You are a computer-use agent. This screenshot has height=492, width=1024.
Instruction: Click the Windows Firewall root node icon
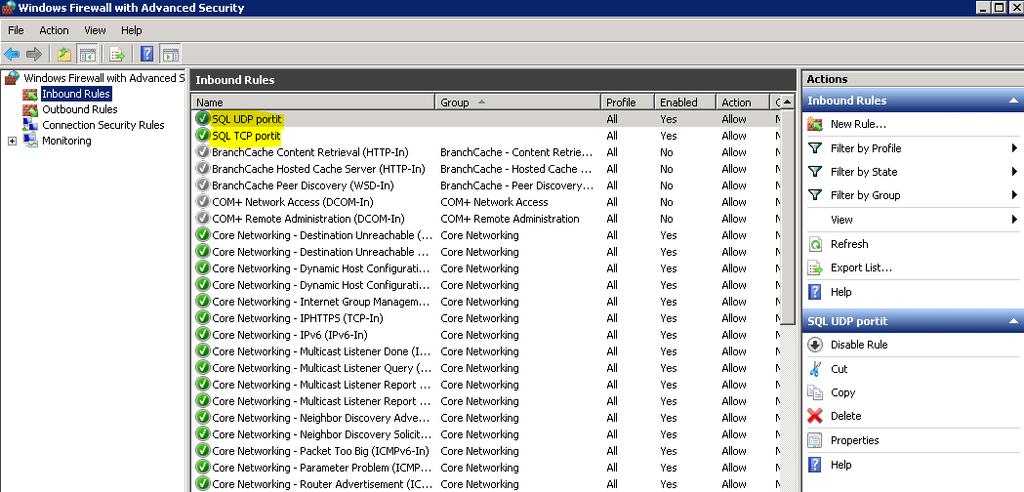12,78
